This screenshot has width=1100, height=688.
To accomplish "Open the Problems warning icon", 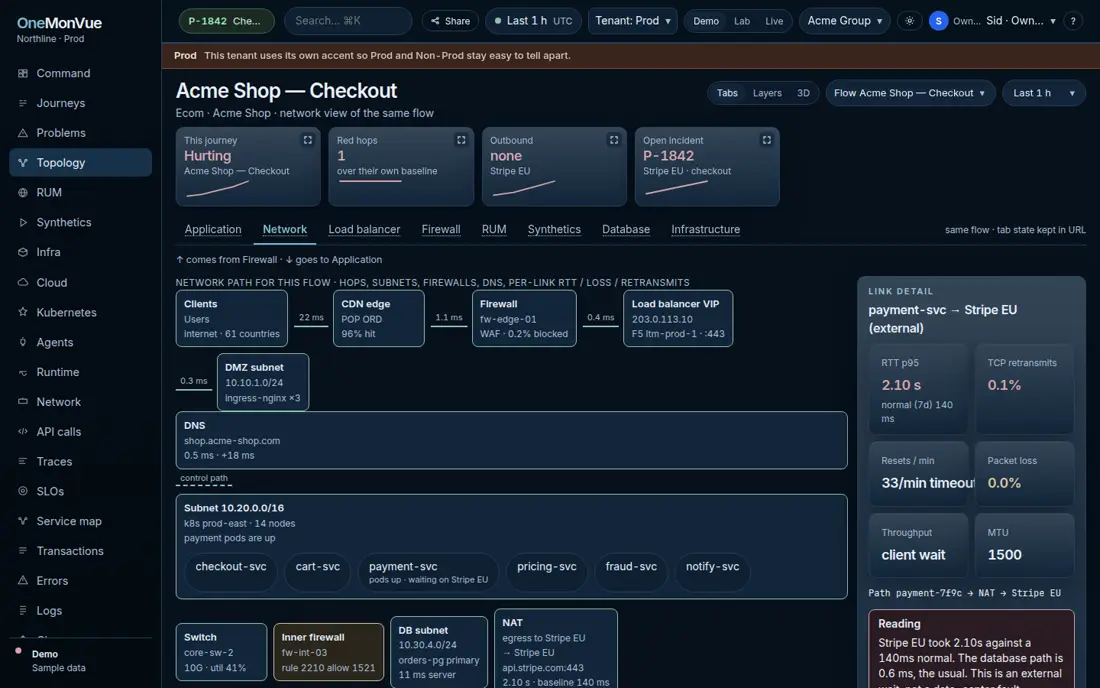I will 22,133.
